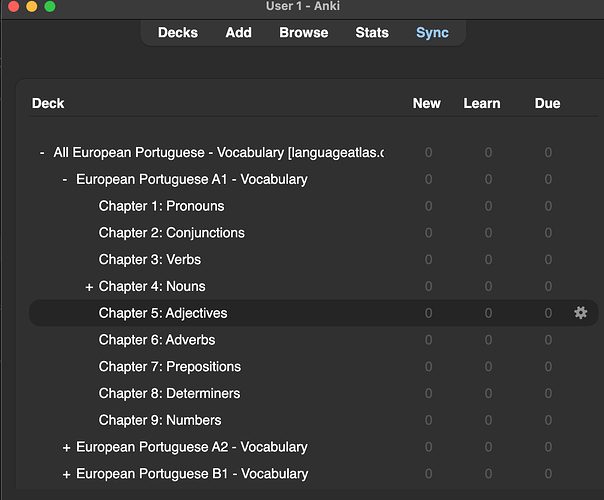The width and height of the screenshot is (604, 500).
Task: Expand Chapter 4: Nouns subdecks
Action: coord(89,287)
